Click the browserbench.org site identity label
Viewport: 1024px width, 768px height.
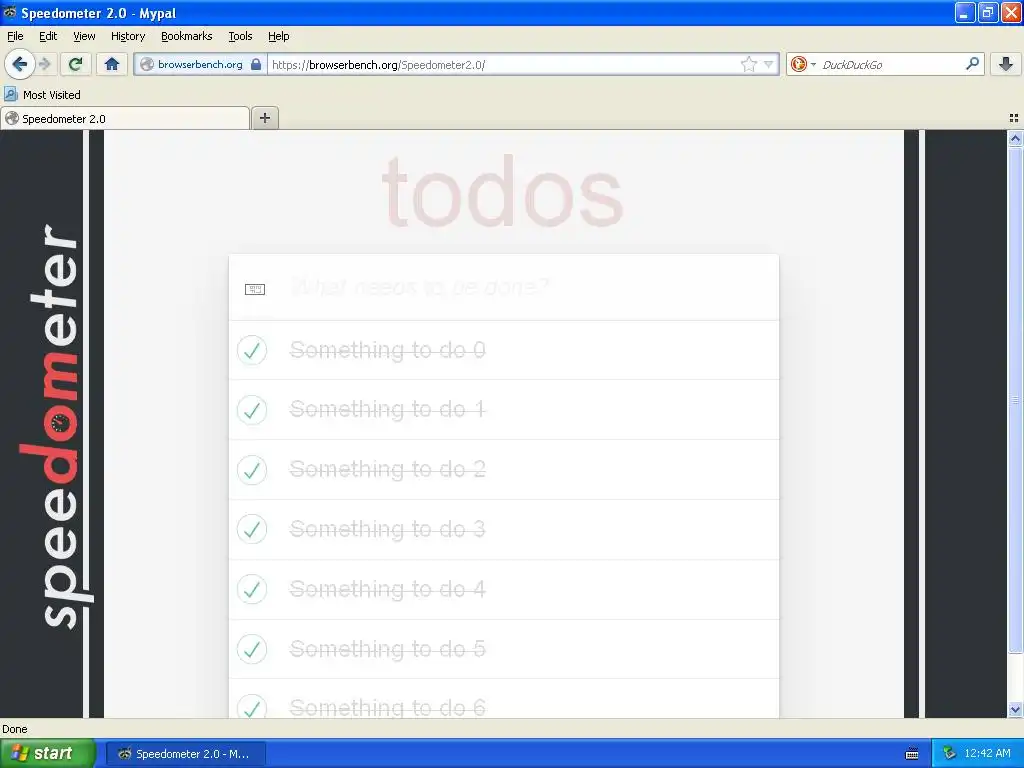[x=200, y=64]
